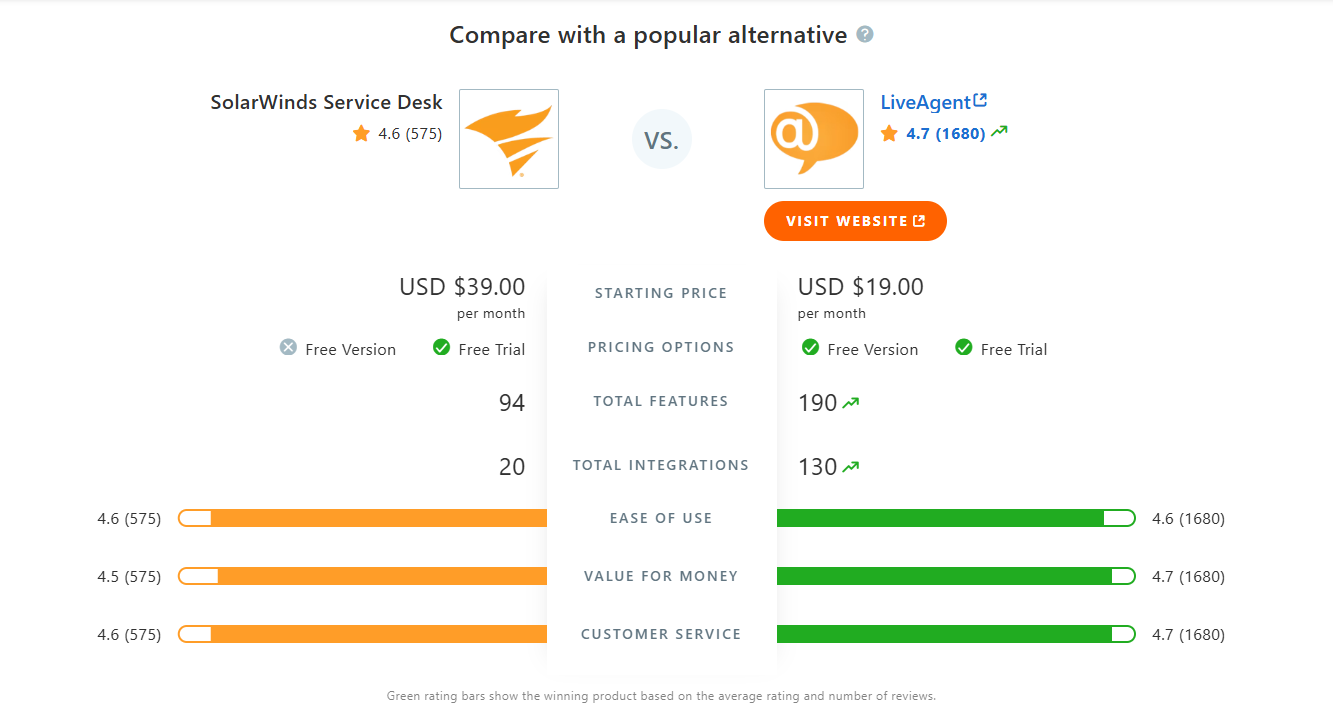Click the VS. circle between the products

(x=661, y=139)
